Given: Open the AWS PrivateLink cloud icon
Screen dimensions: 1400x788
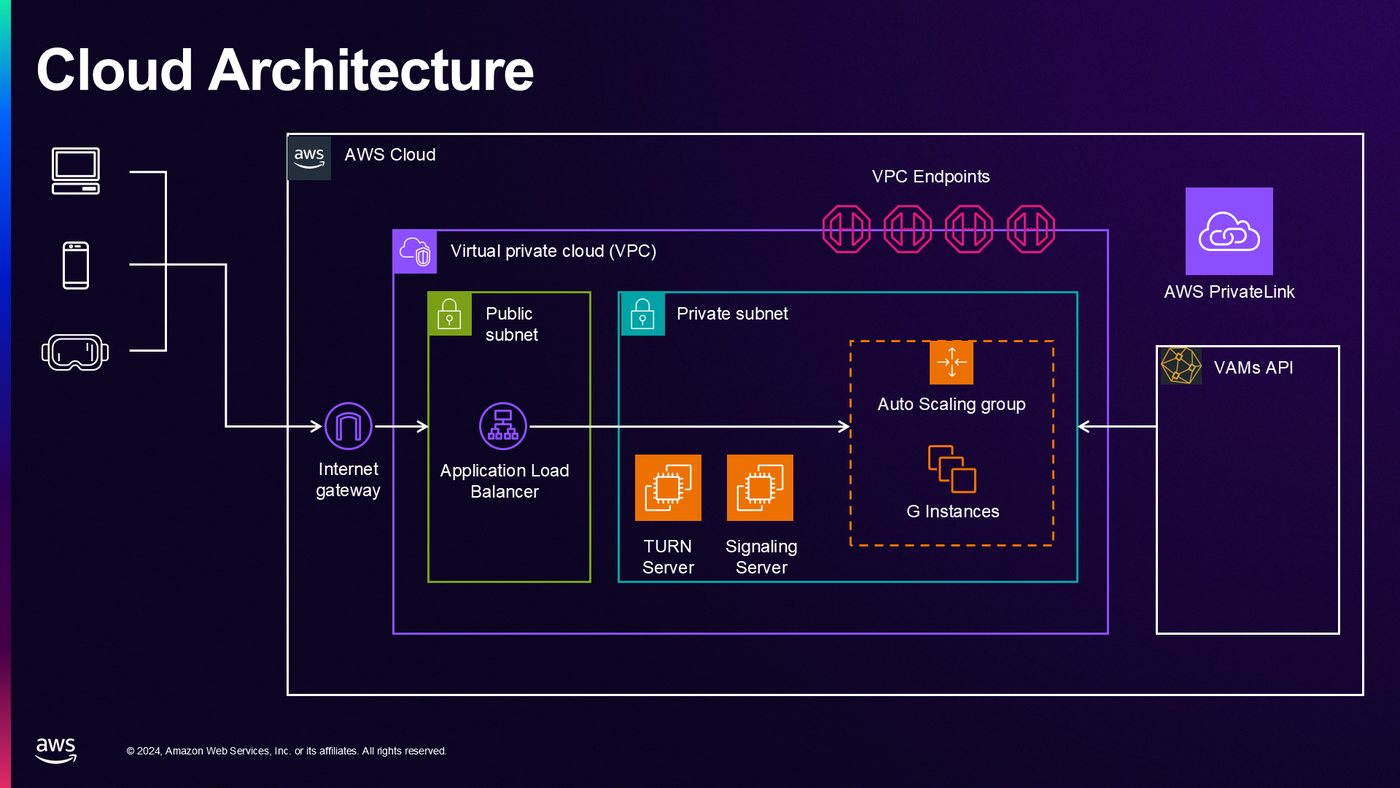Looking at the screenshot, I should coord(1229,231).
